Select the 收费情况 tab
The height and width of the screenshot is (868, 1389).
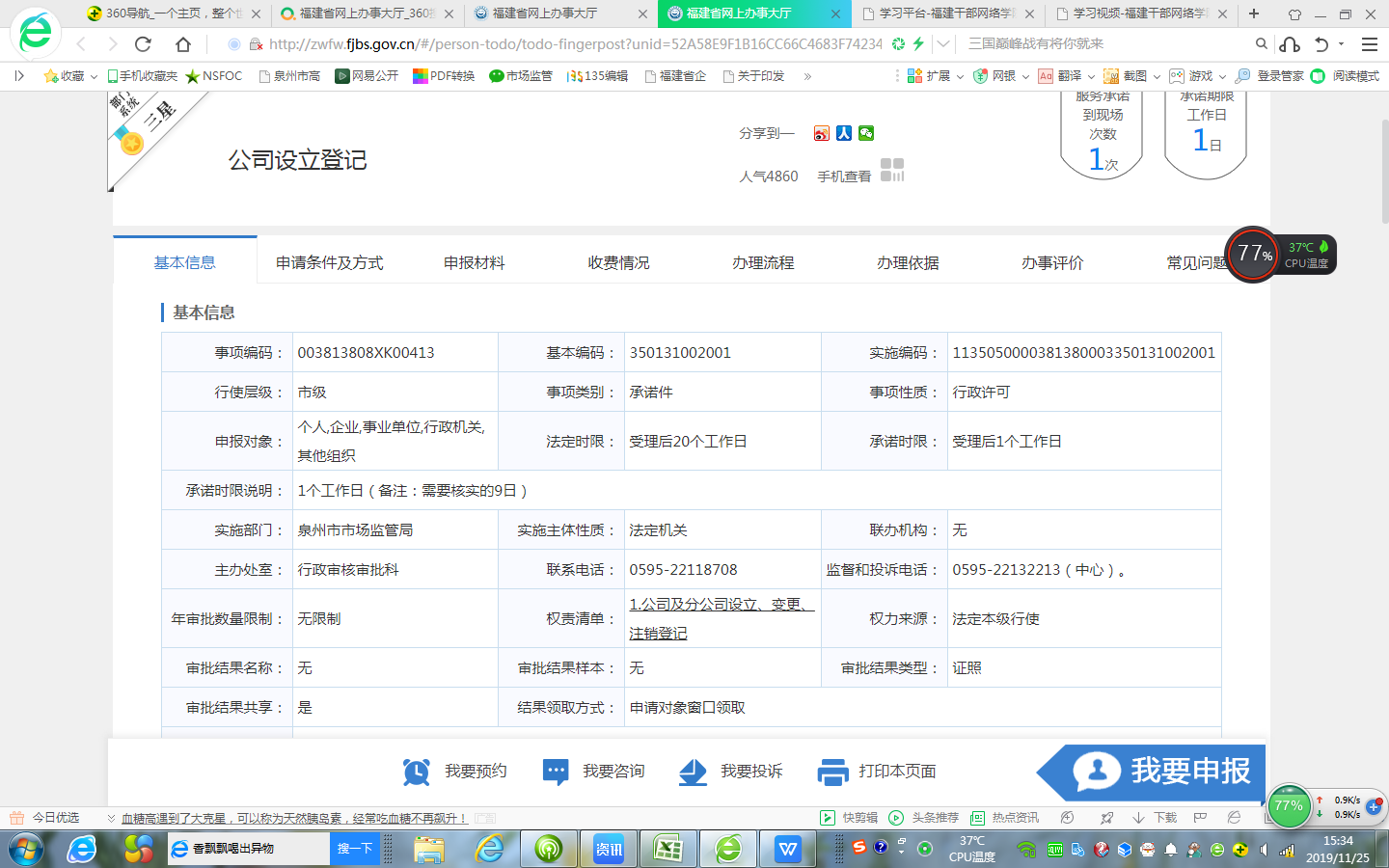click(618, 262)
